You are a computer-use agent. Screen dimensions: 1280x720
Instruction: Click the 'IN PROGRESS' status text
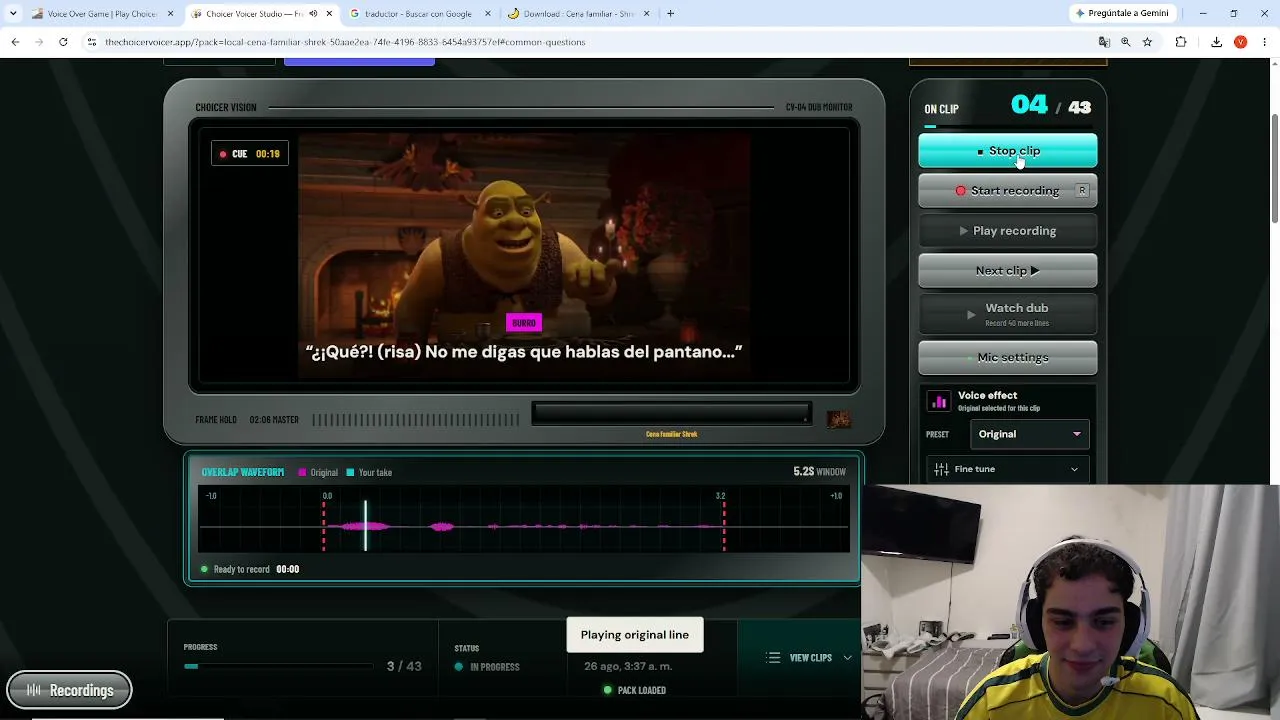[x=494, y=667]
